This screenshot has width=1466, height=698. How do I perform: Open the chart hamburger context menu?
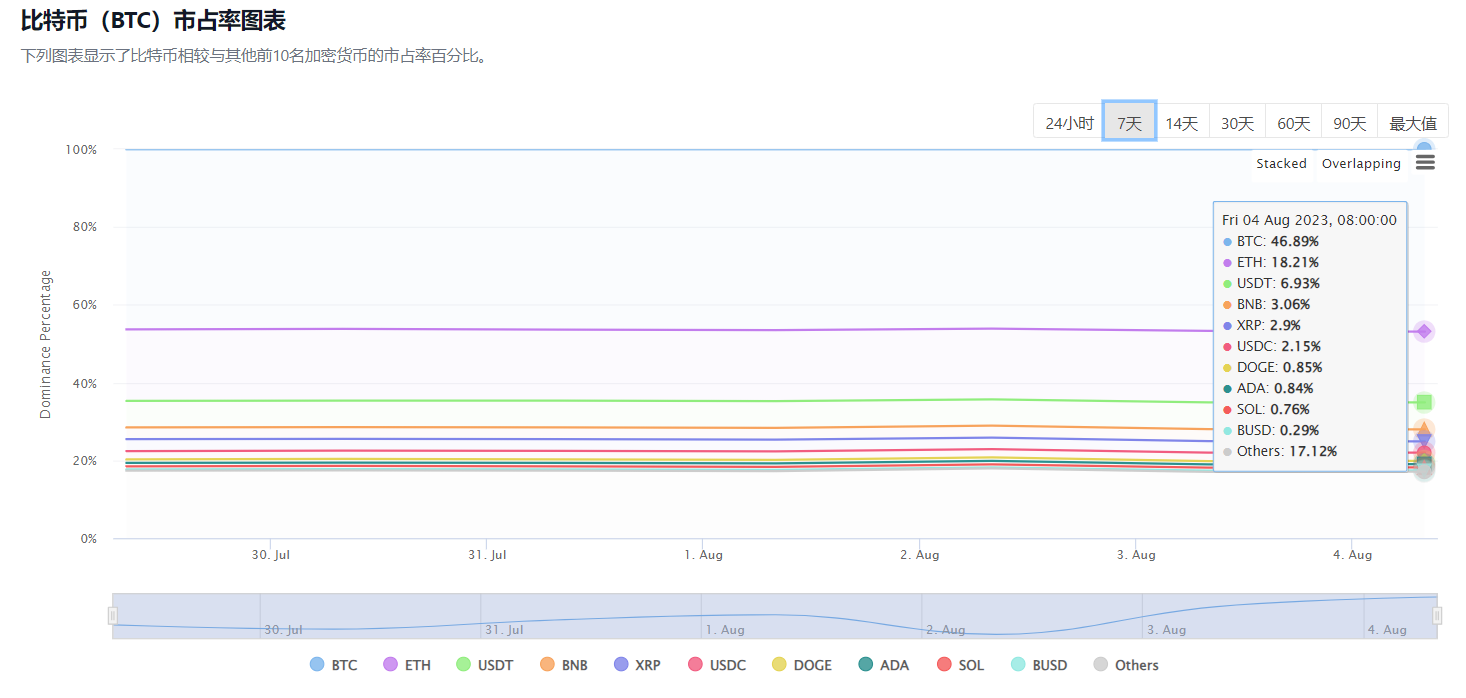coord(1425,163)
